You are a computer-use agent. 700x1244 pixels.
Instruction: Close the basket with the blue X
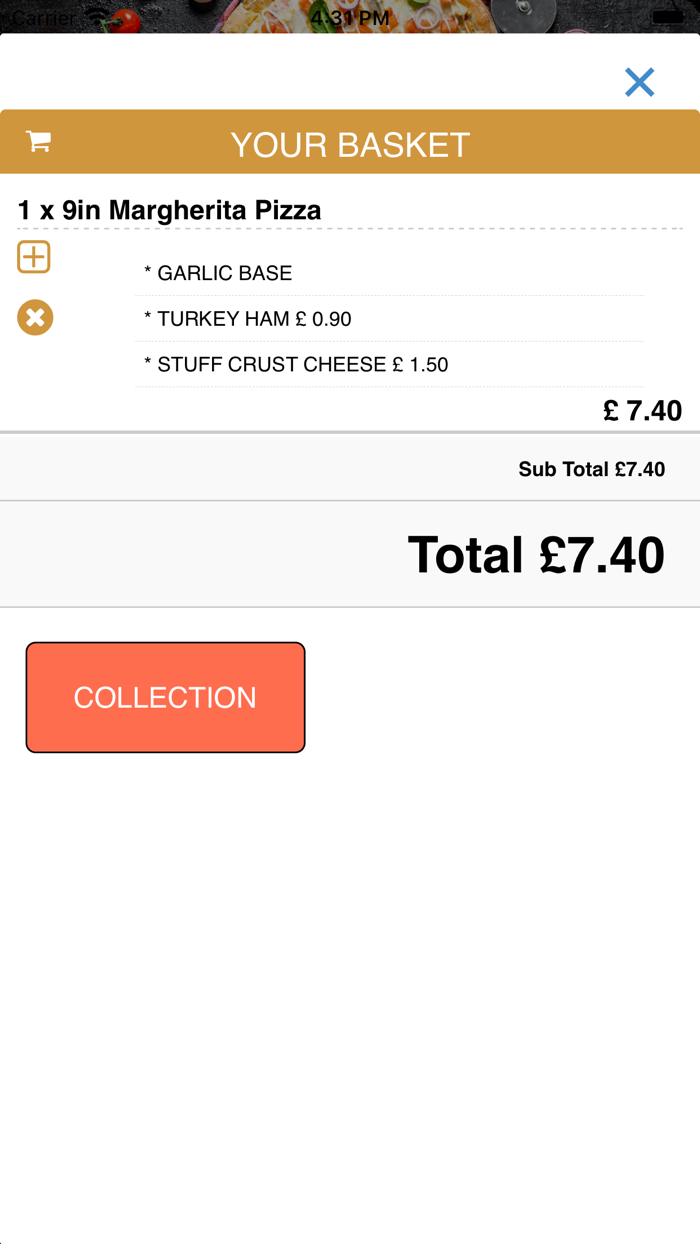639,82
